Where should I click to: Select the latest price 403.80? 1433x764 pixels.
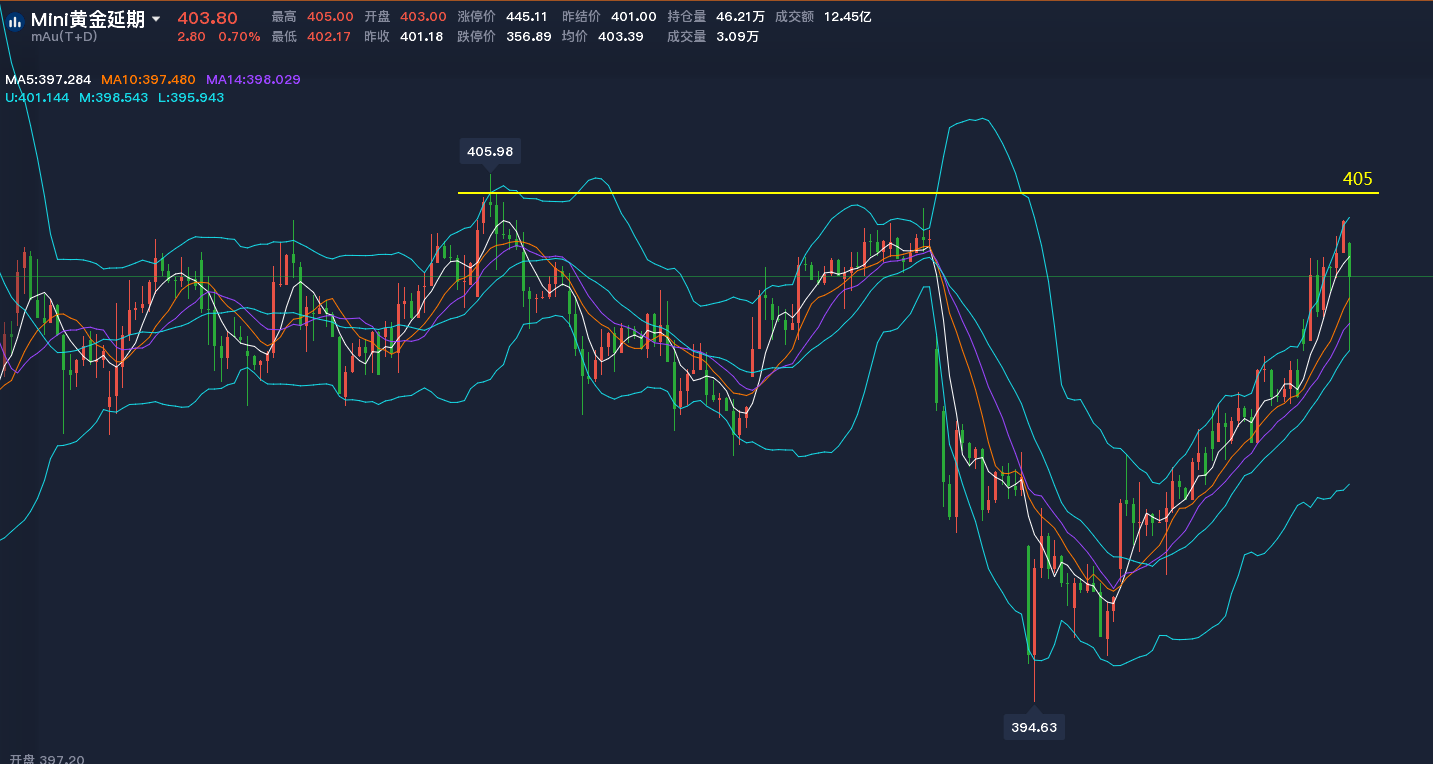(x=208, y=18)
